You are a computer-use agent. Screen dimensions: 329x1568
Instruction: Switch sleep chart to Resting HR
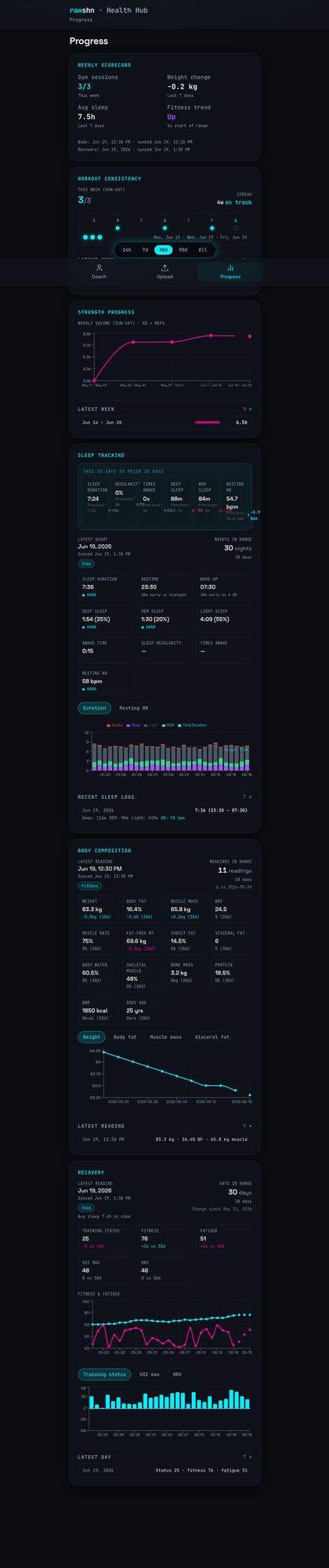(133, 708)
